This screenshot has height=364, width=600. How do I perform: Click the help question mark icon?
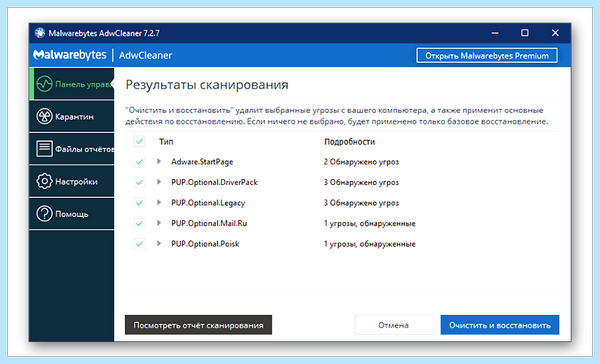(44, 214)
